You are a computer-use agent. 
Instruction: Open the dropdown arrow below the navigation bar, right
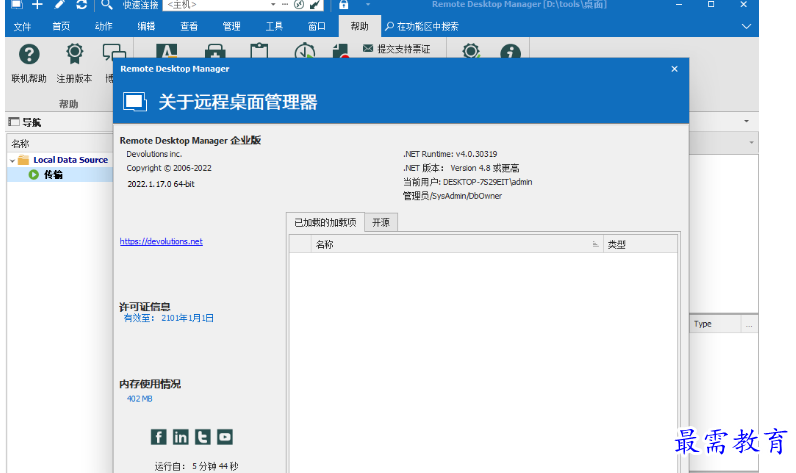751,143
